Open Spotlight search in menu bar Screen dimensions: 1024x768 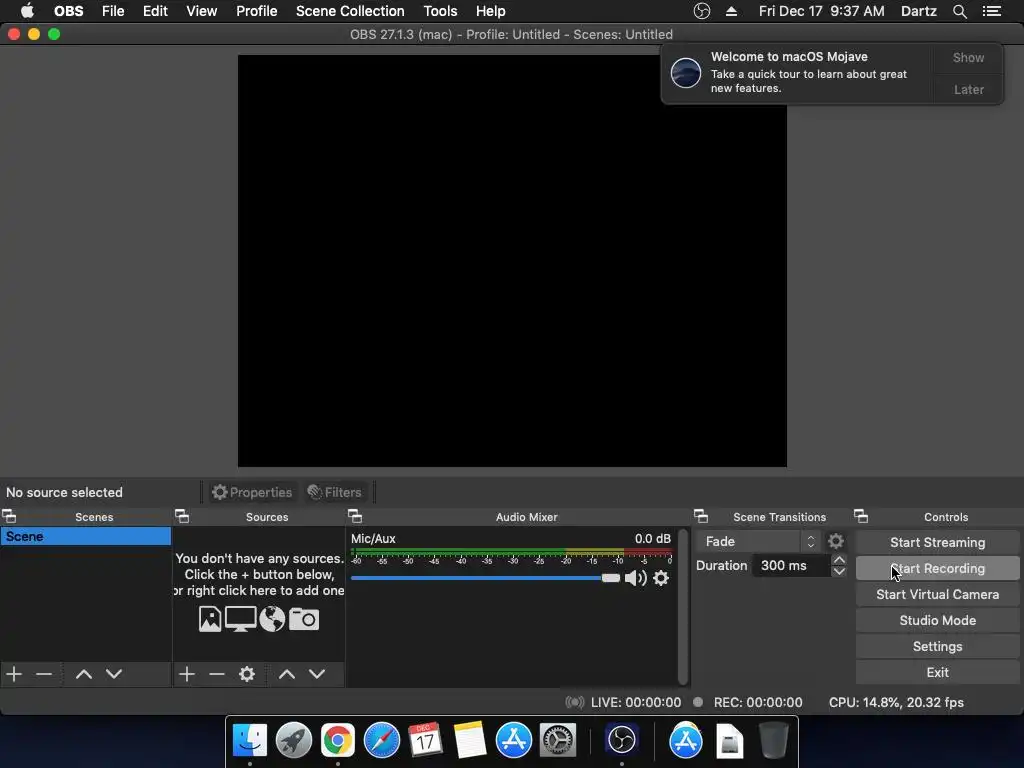[x=959, y=11]
